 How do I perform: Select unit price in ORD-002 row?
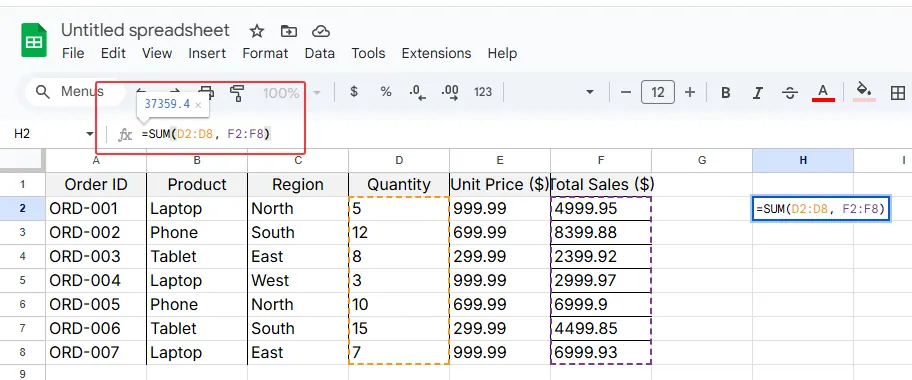(x=500, y=233)
